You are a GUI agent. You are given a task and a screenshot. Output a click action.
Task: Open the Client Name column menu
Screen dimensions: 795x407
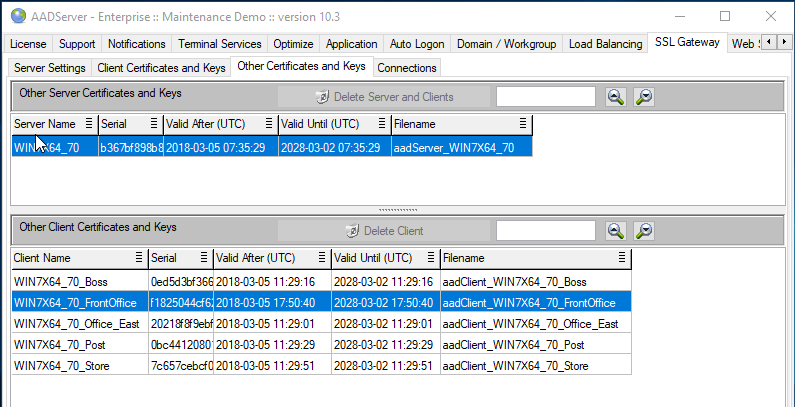point(139,258)
